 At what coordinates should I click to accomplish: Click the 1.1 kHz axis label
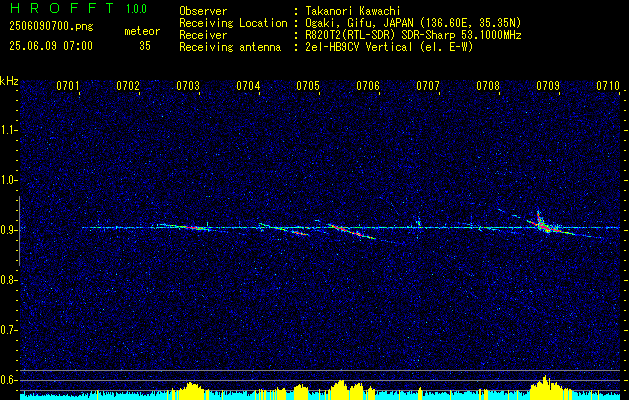point(8,130)
